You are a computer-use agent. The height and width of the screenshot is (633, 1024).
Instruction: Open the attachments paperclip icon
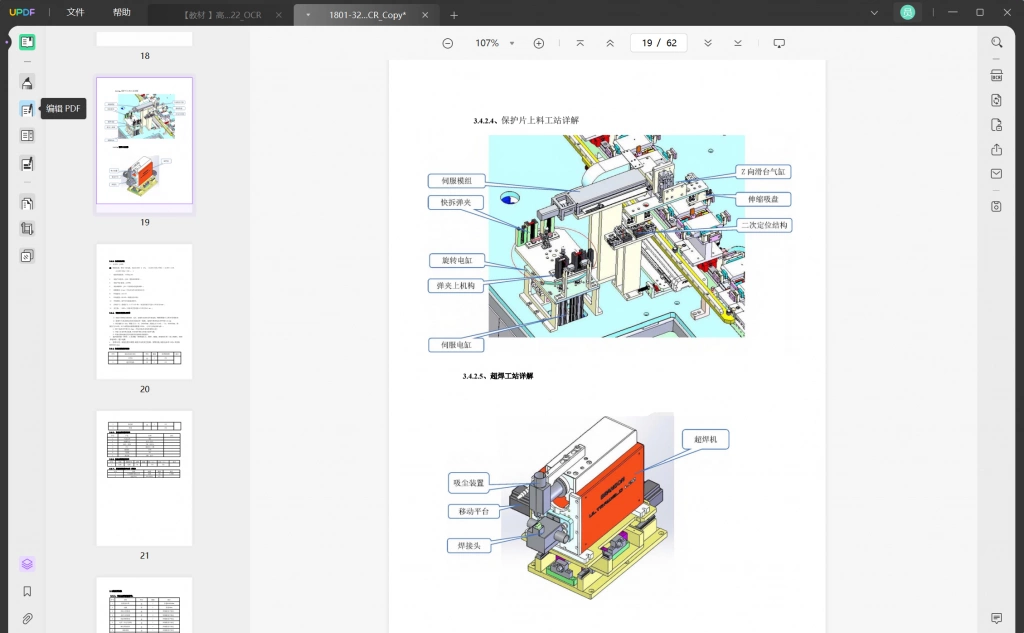(27, 618)
